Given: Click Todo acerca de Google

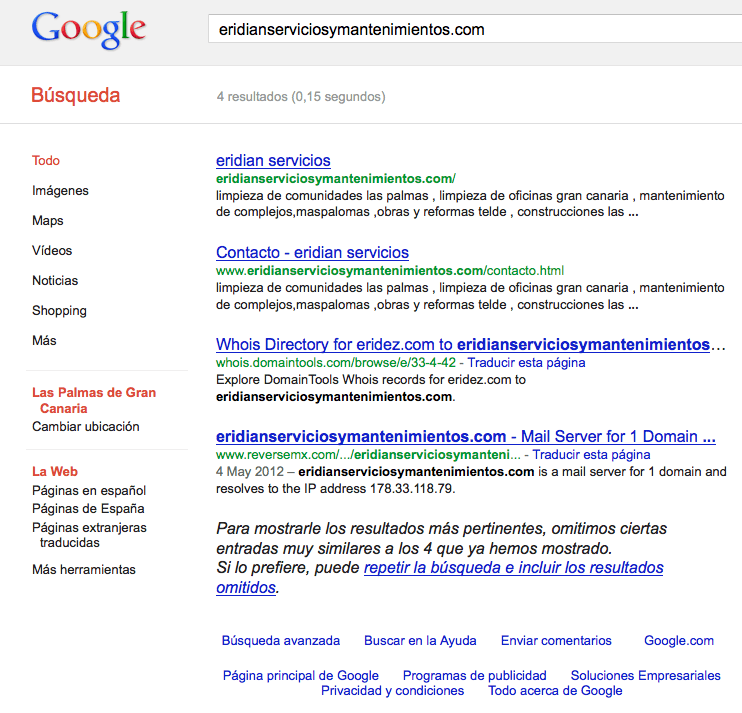Looking at the screenshot, I should pos(555,691).
